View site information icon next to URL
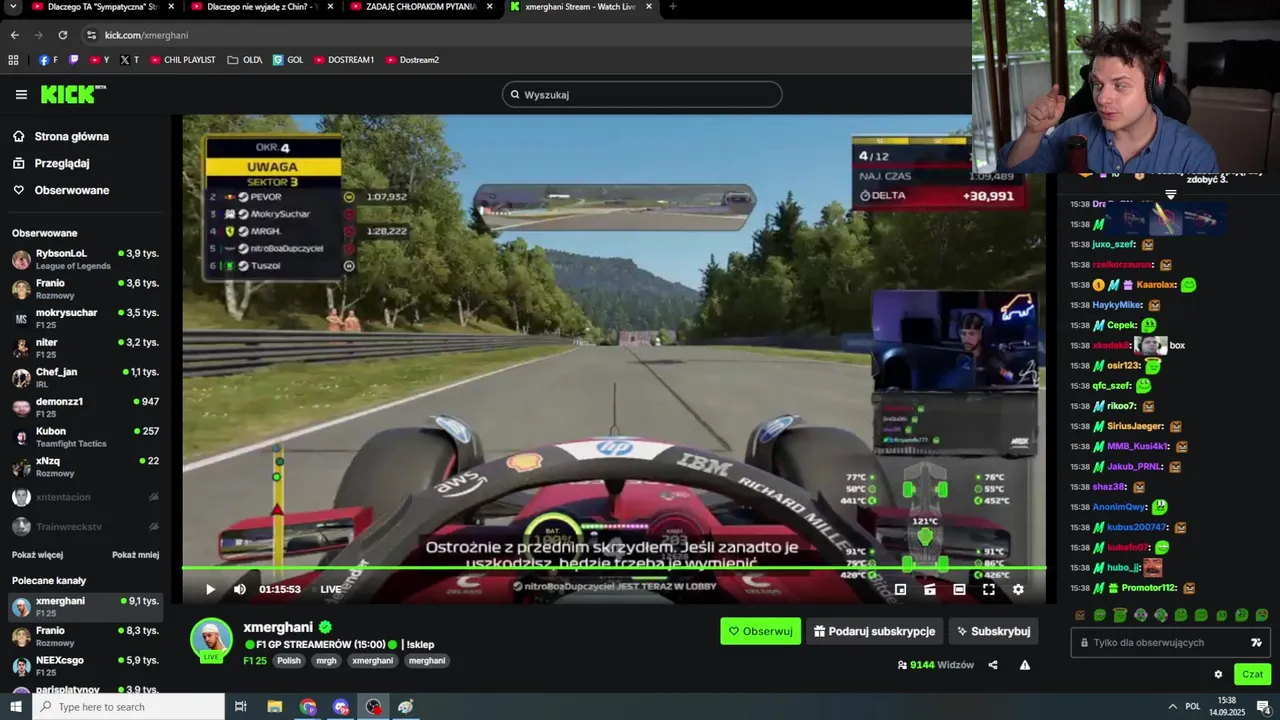Screen dimensions: 1280x720 [91, 35]
